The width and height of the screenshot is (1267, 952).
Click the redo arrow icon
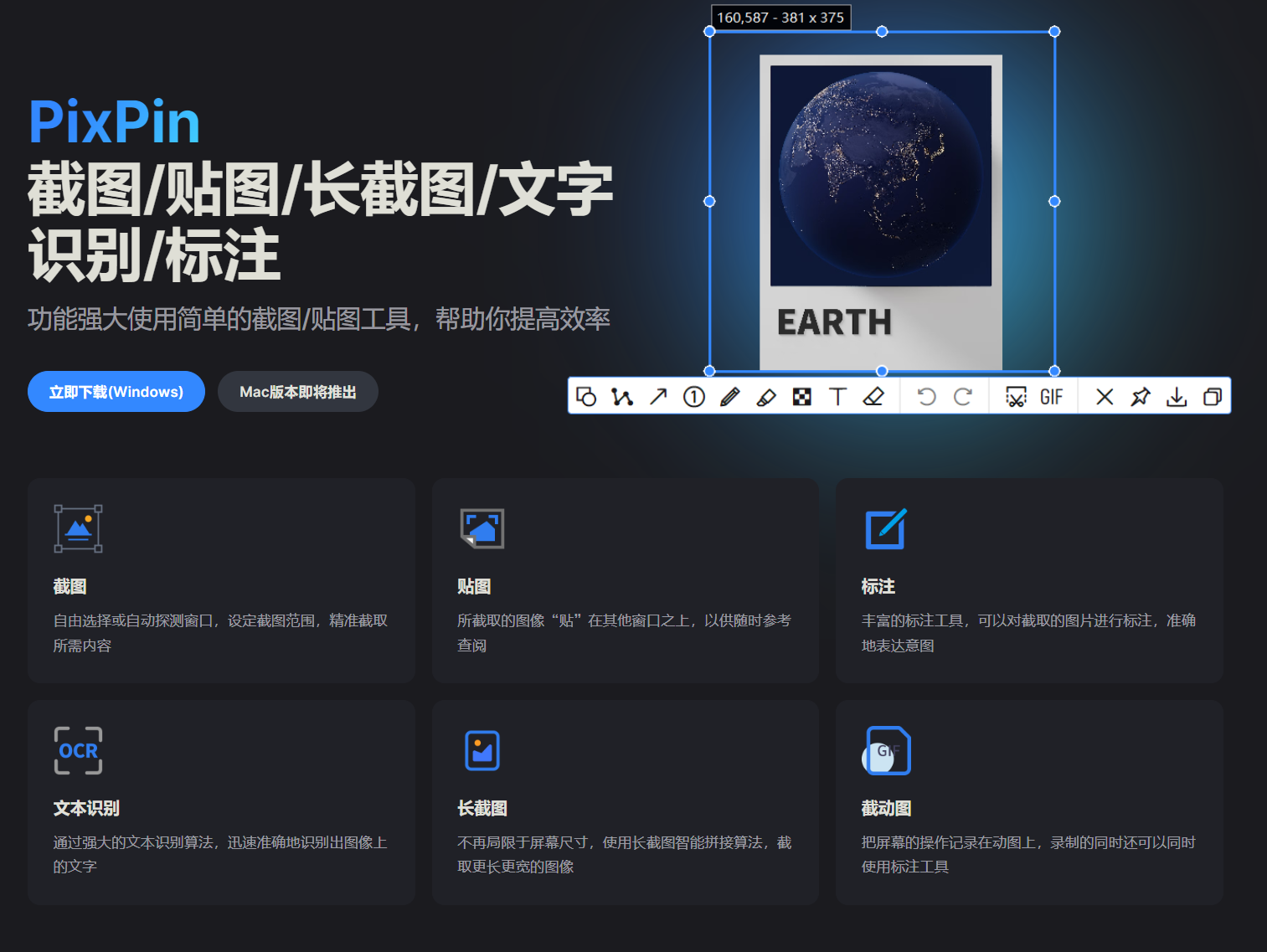[963, 397]
